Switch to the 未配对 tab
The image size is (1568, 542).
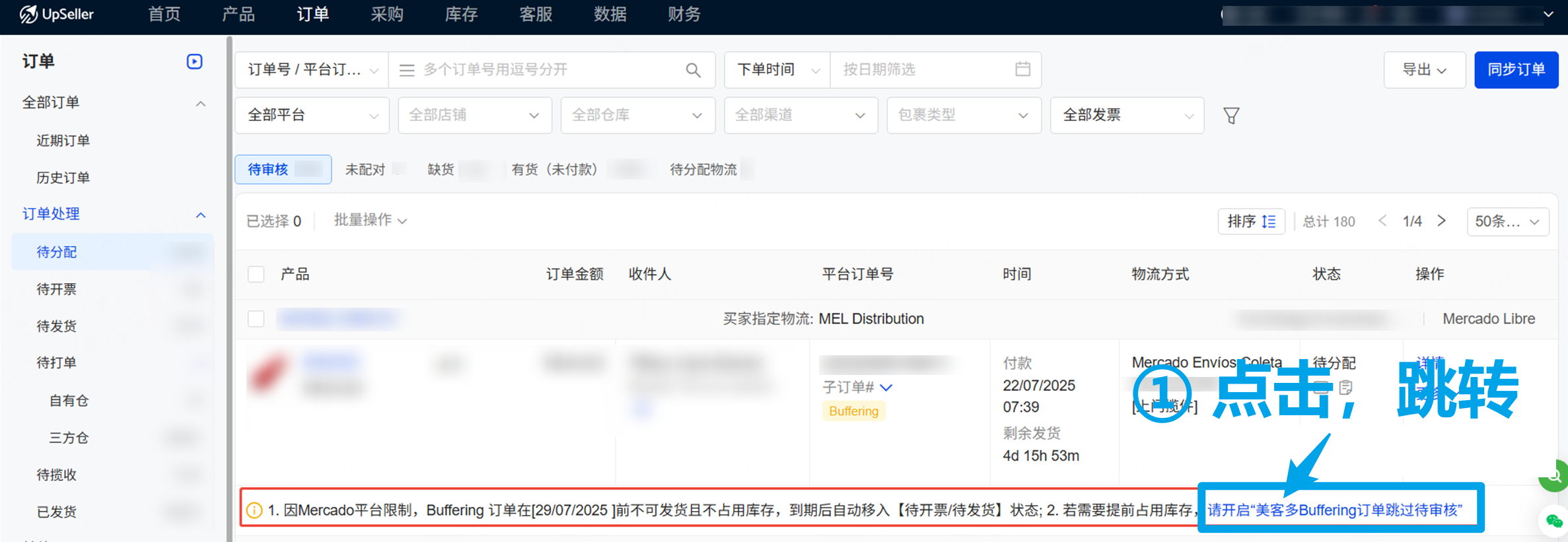click(365, 170)
